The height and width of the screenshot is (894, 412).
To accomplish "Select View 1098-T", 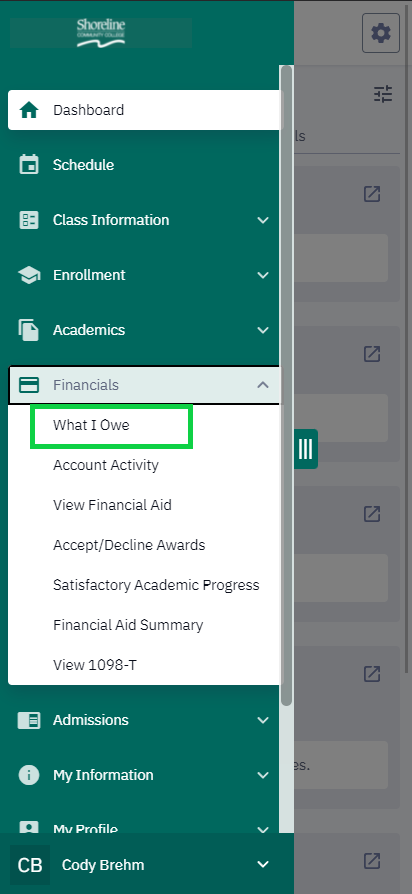I will tap(95, 665).
